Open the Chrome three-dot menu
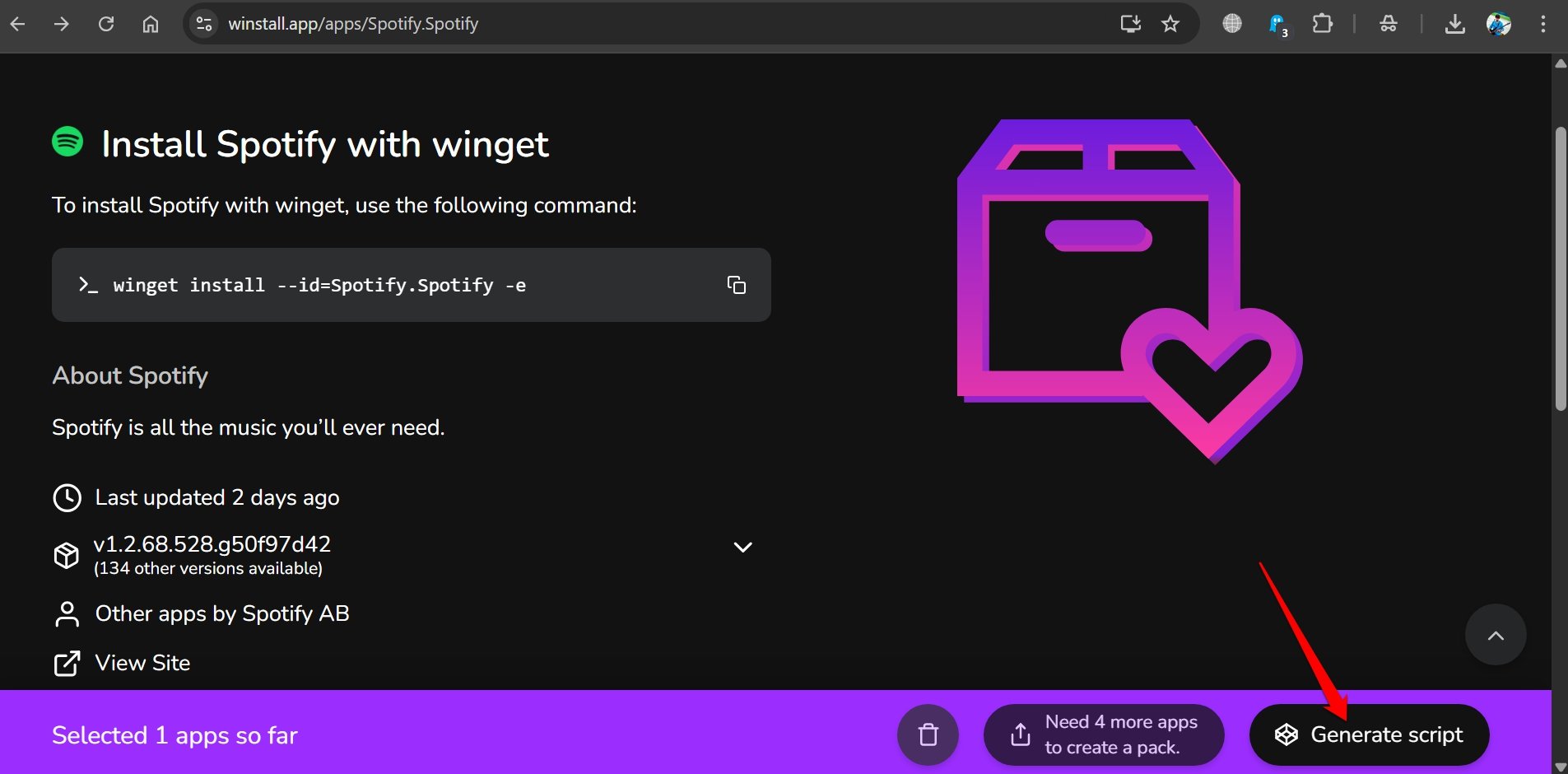This screenshot has height=774, width=1568. [x=1543, y=24]
